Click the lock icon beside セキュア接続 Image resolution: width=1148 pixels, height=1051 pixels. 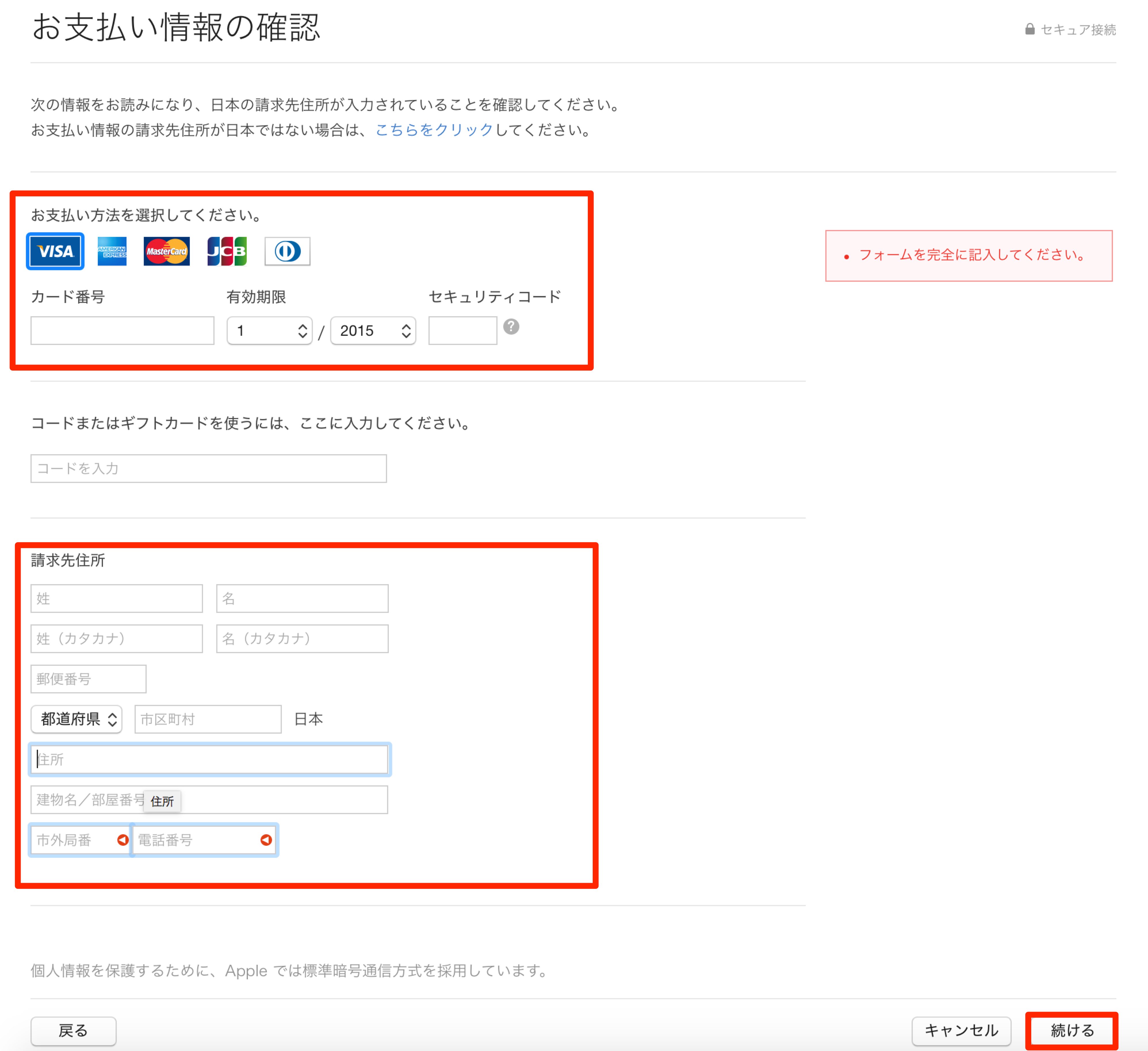point(1030,29)
